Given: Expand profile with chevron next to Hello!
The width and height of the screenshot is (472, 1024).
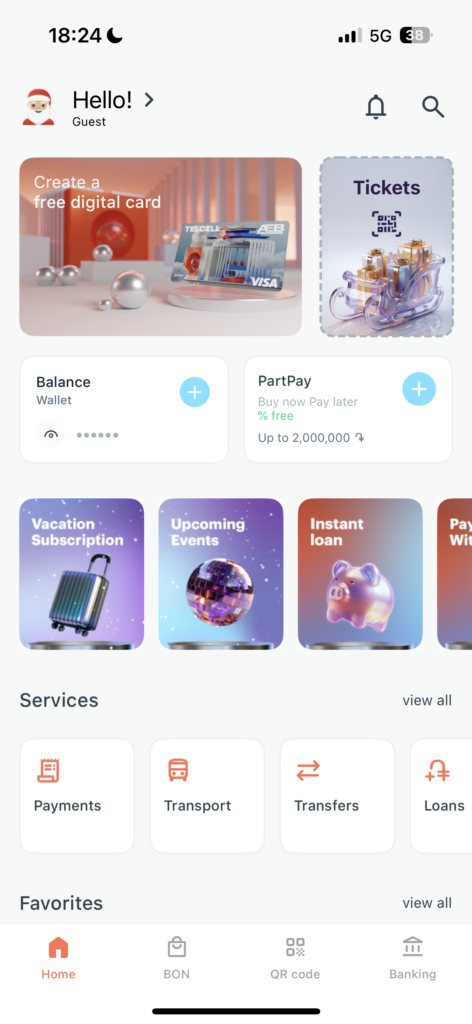Looking at the screenshot, I should click(x=149, y=100).
